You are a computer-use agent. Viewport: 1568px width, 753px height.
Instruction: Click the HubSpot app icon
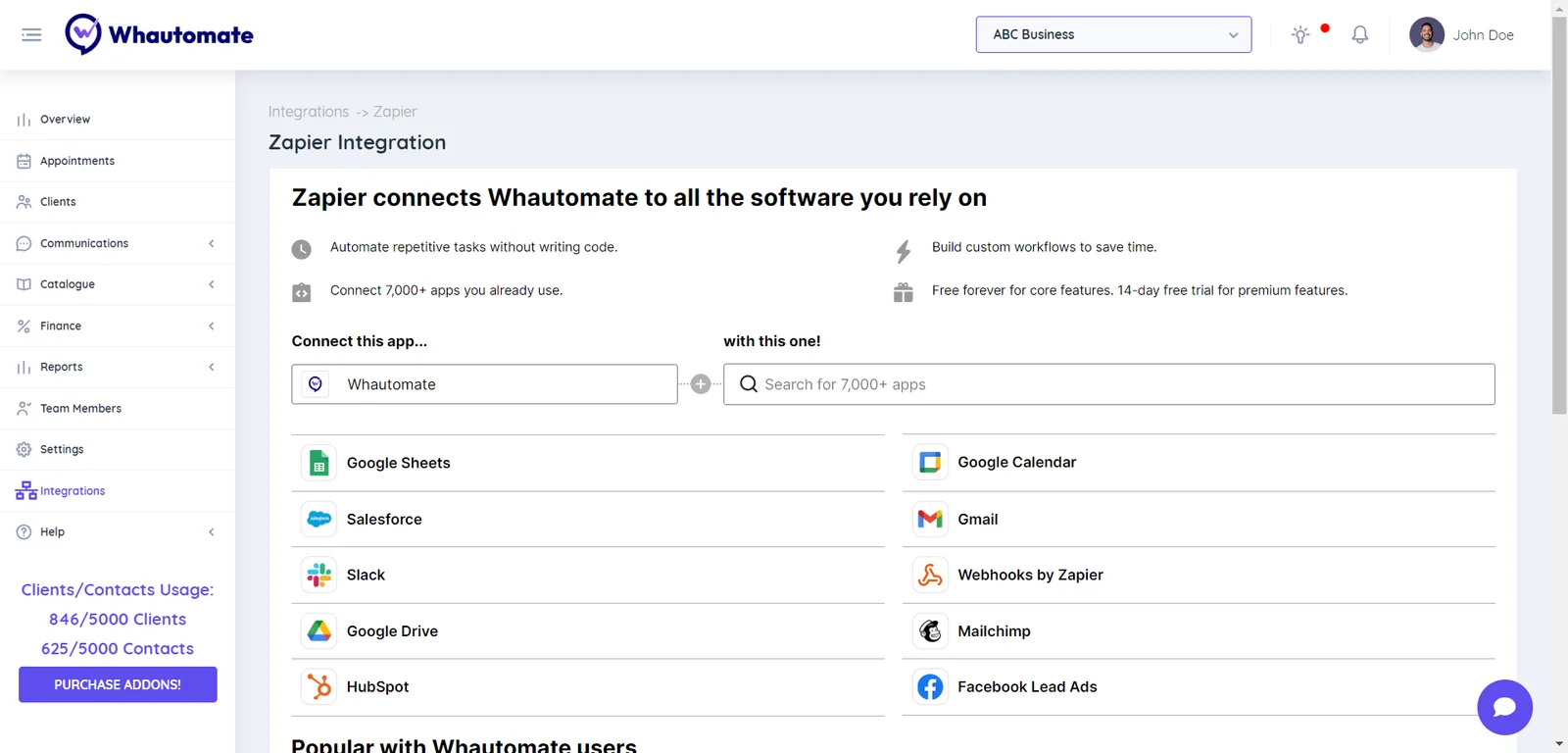tap(319, 687)
